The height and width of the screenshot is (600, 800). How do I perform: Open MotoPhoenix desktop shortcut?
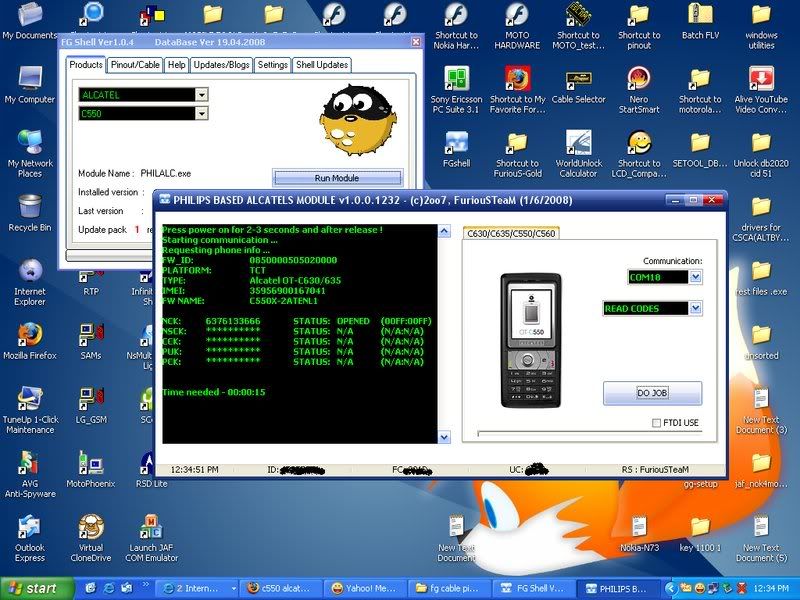click(x=91, y=469)
